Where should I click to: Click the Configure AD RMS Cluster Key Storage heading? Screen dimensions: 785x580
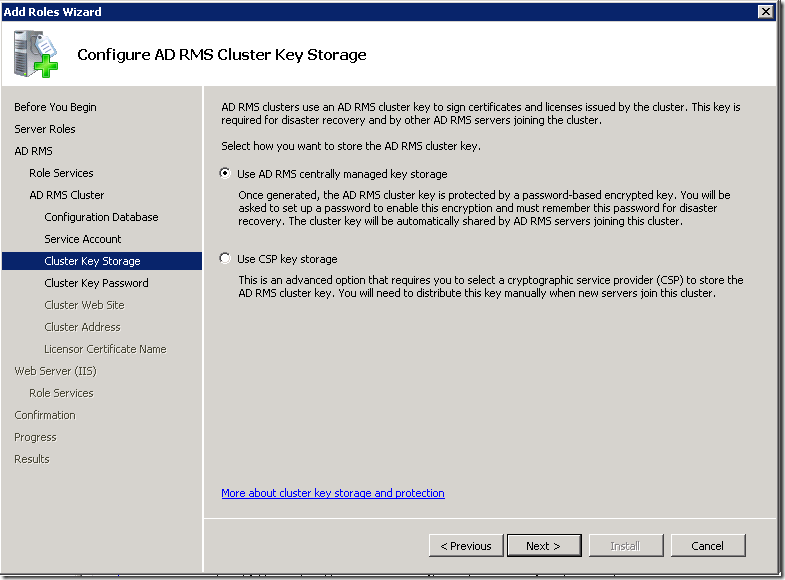(x=222, y=55)
